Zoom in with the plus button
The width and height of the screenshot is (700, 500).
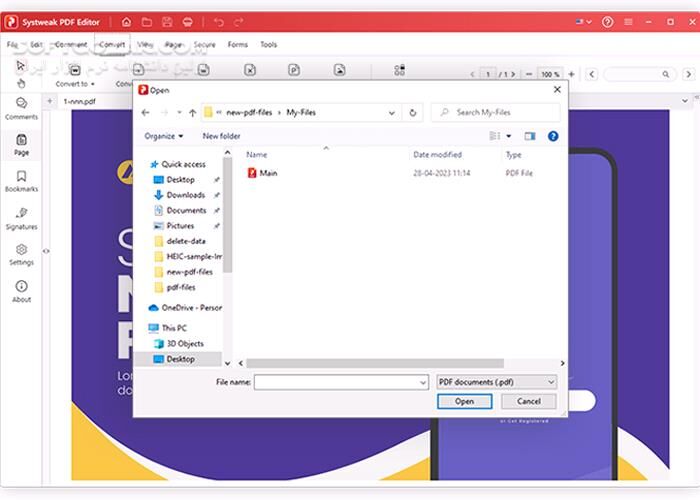point(571,74)
